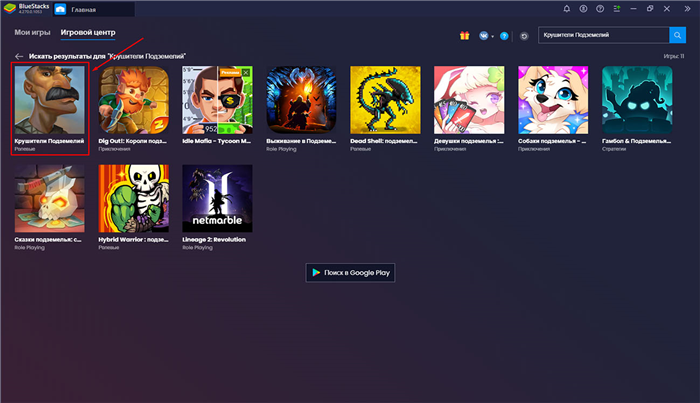Click Hybrid Warrior title text
The image size is (700, 403).
[133, 240]
